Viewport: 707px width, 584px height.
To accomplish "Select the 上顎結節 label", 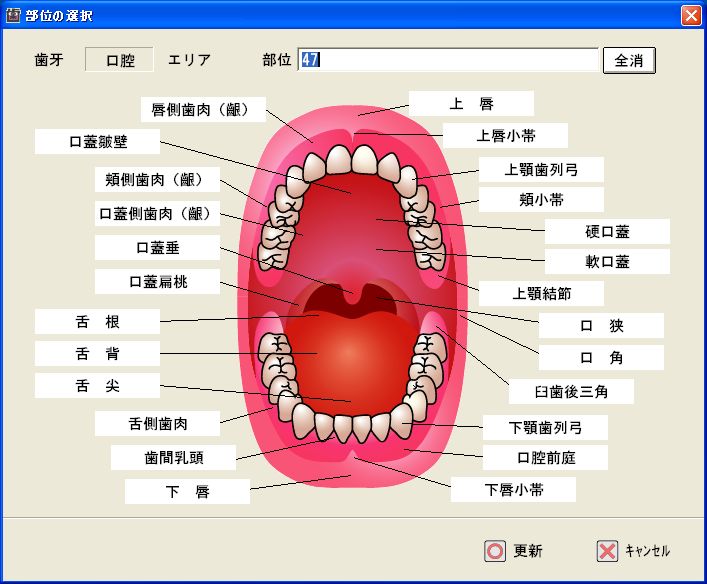I will coord(541,294).
